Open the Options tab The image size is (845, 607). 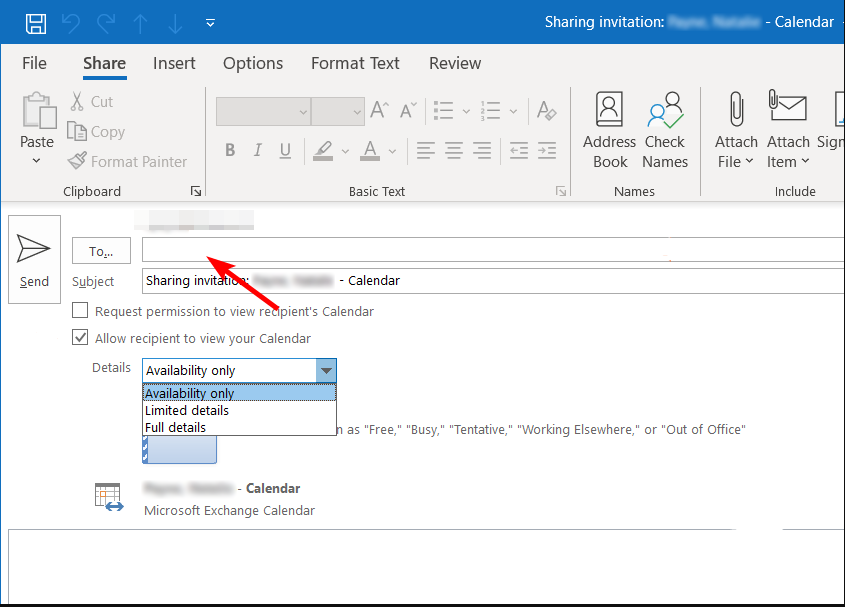click(x=253, y=63)
